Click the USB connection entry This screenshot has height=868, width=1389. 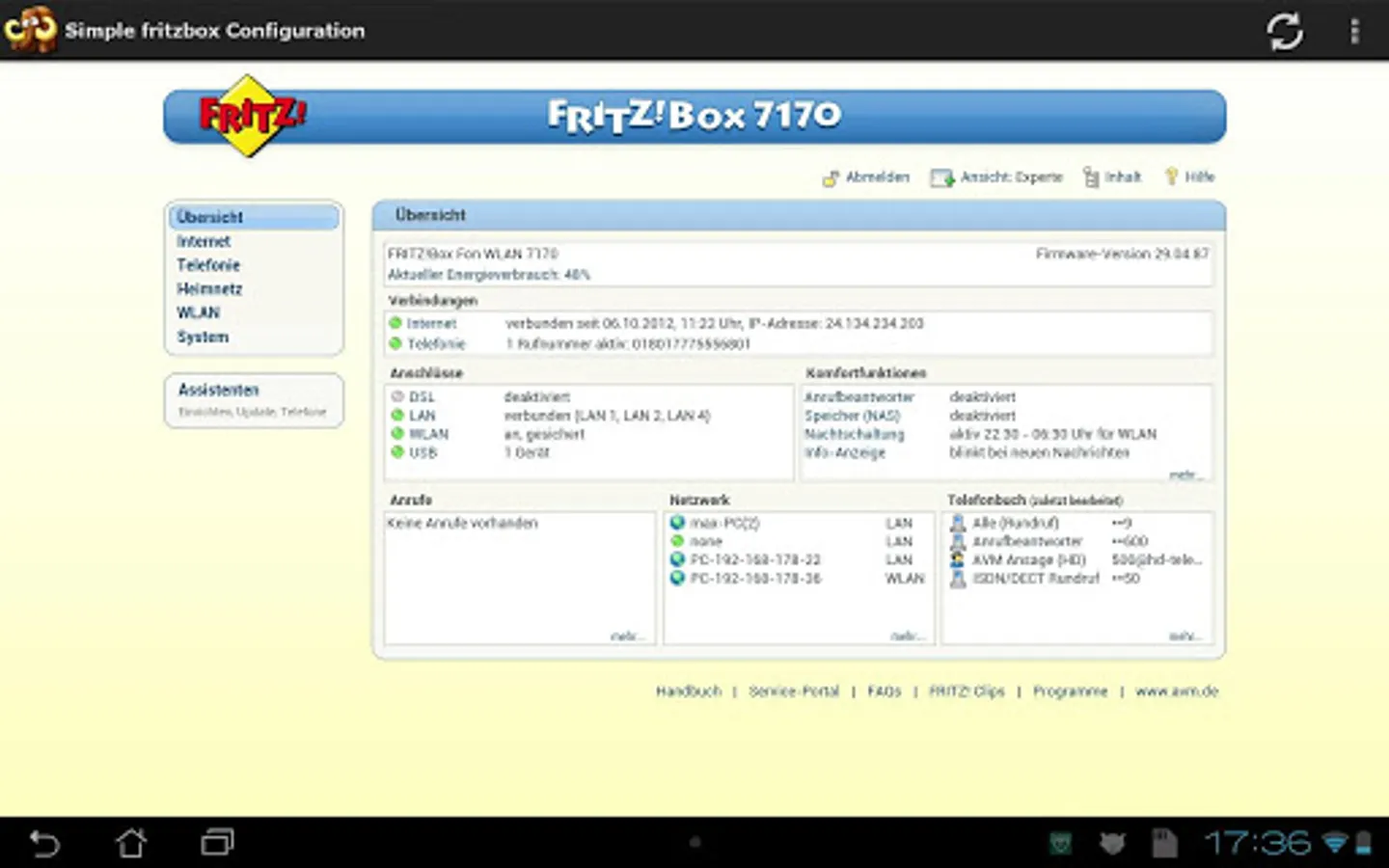(x=422, y=452)
